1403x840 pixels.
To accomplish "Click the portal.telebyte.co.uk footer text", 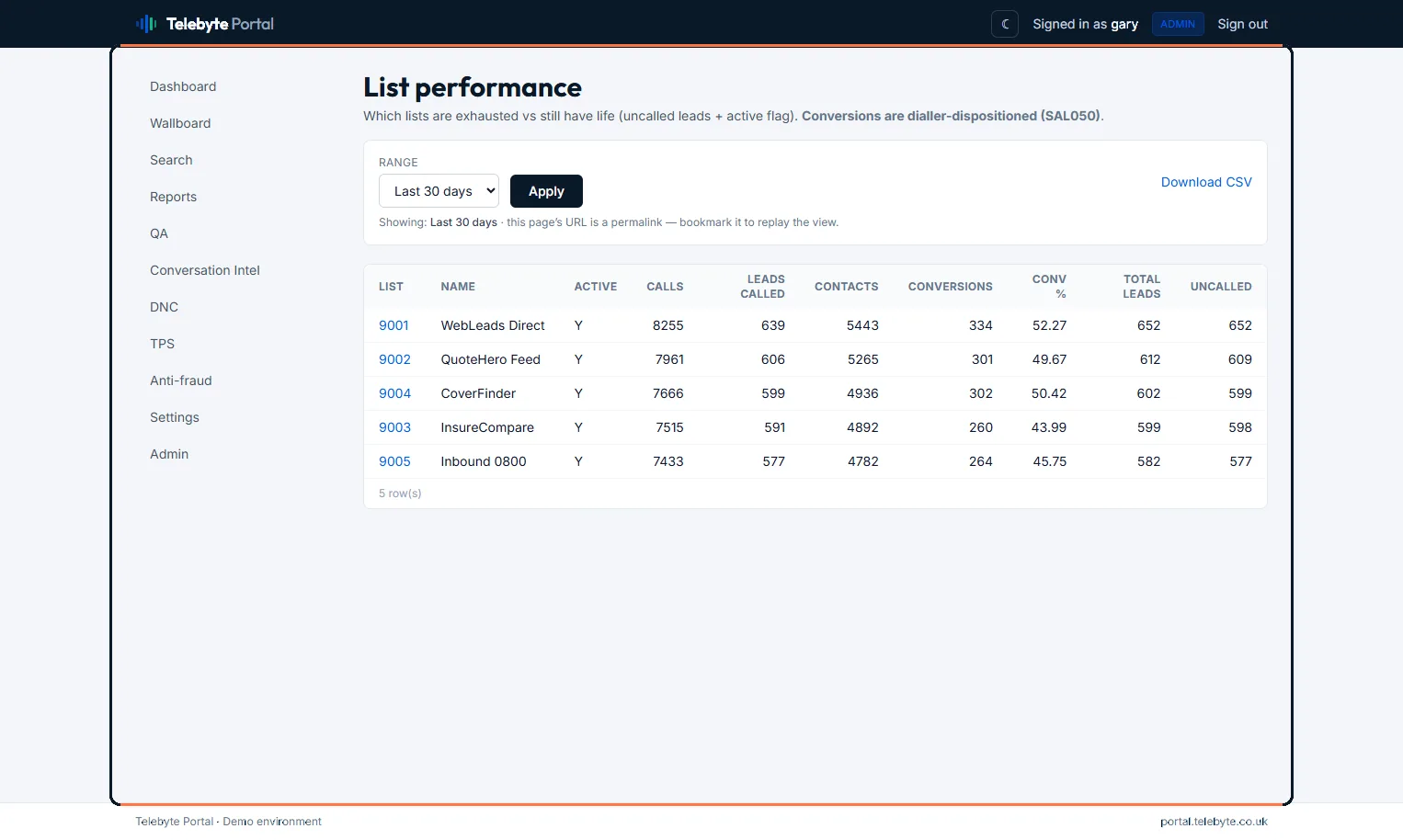I will coord(1214,822).
